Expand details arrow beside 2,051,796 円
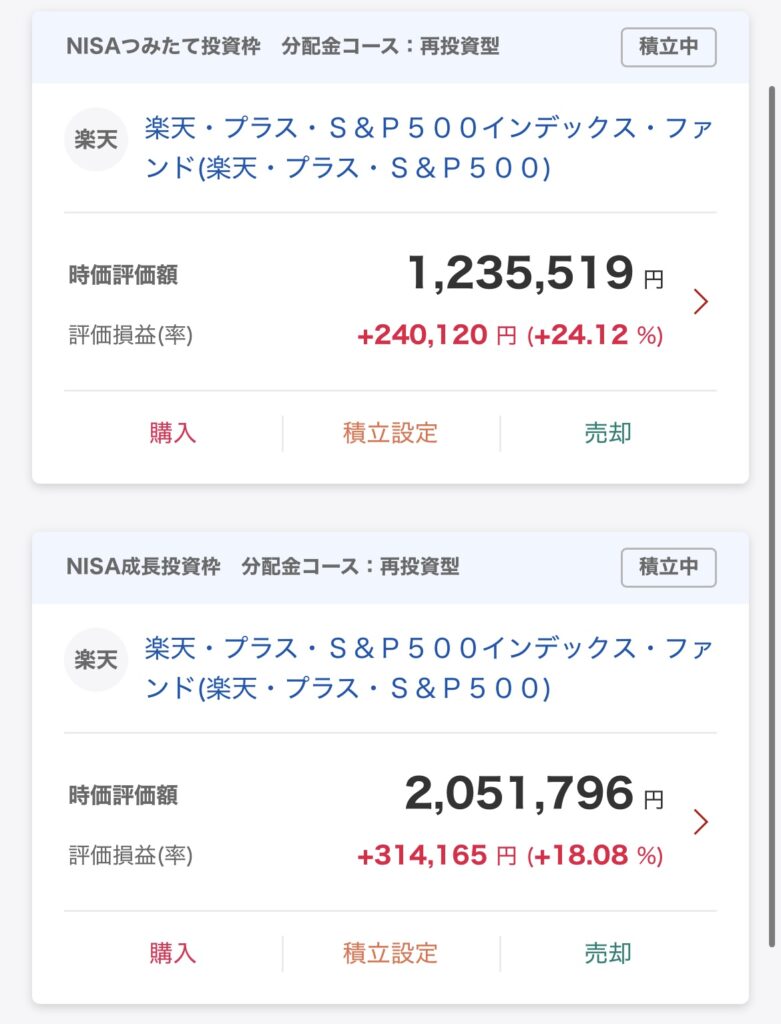 point(701,822)
